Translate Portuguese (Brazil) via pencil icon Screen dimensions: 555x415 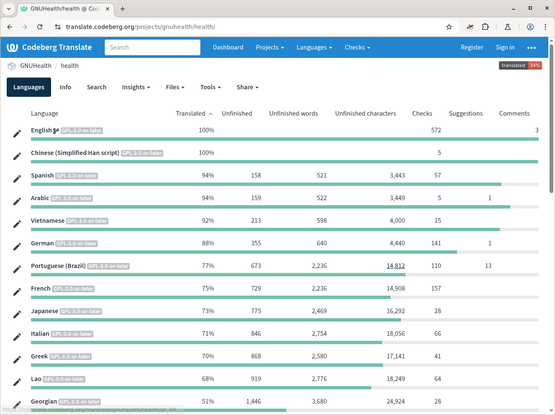17,269
